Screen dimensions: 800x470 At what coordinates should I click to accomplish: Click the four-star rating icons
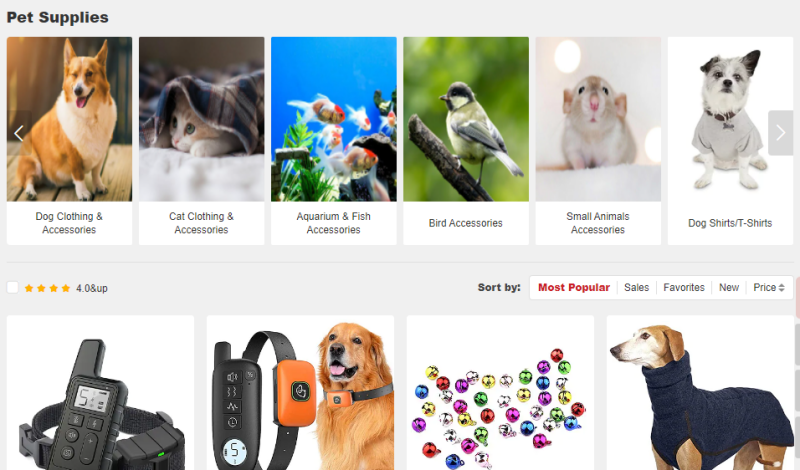coord(47,288)
